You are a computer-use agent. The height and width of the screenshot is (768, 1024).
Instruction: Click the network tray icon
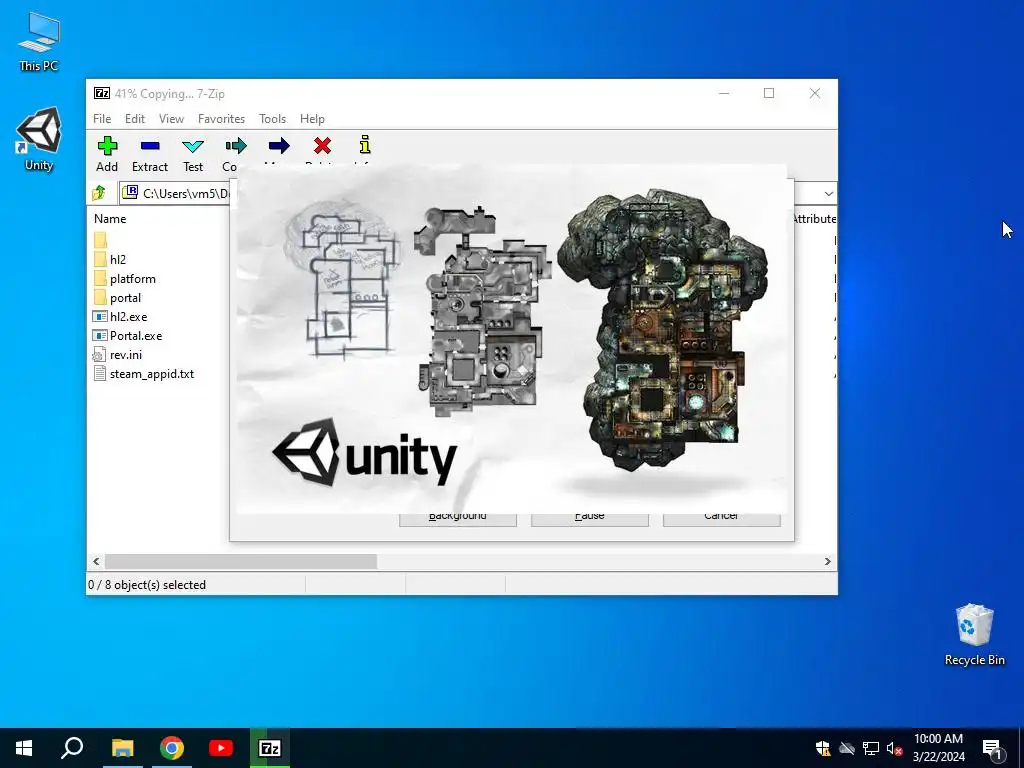pyautogui.click(x=871, y=748)
